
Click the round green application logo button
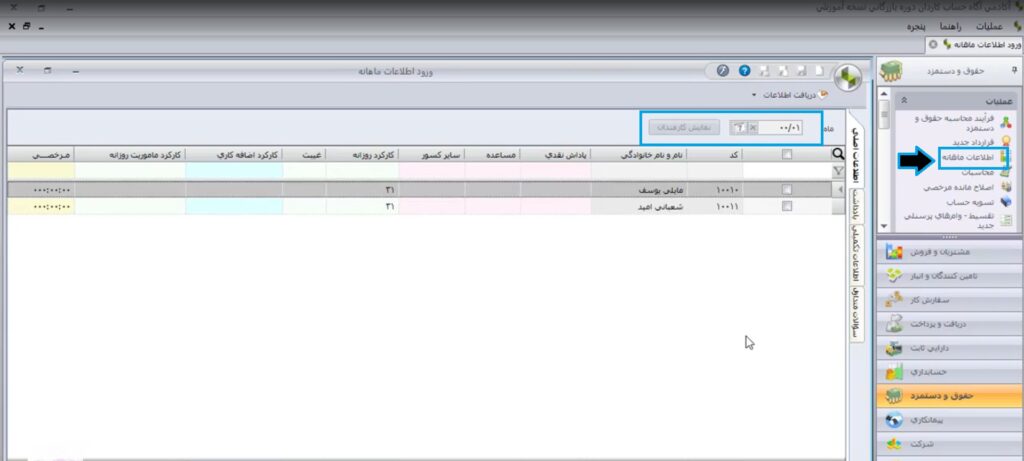pos(848,77)
